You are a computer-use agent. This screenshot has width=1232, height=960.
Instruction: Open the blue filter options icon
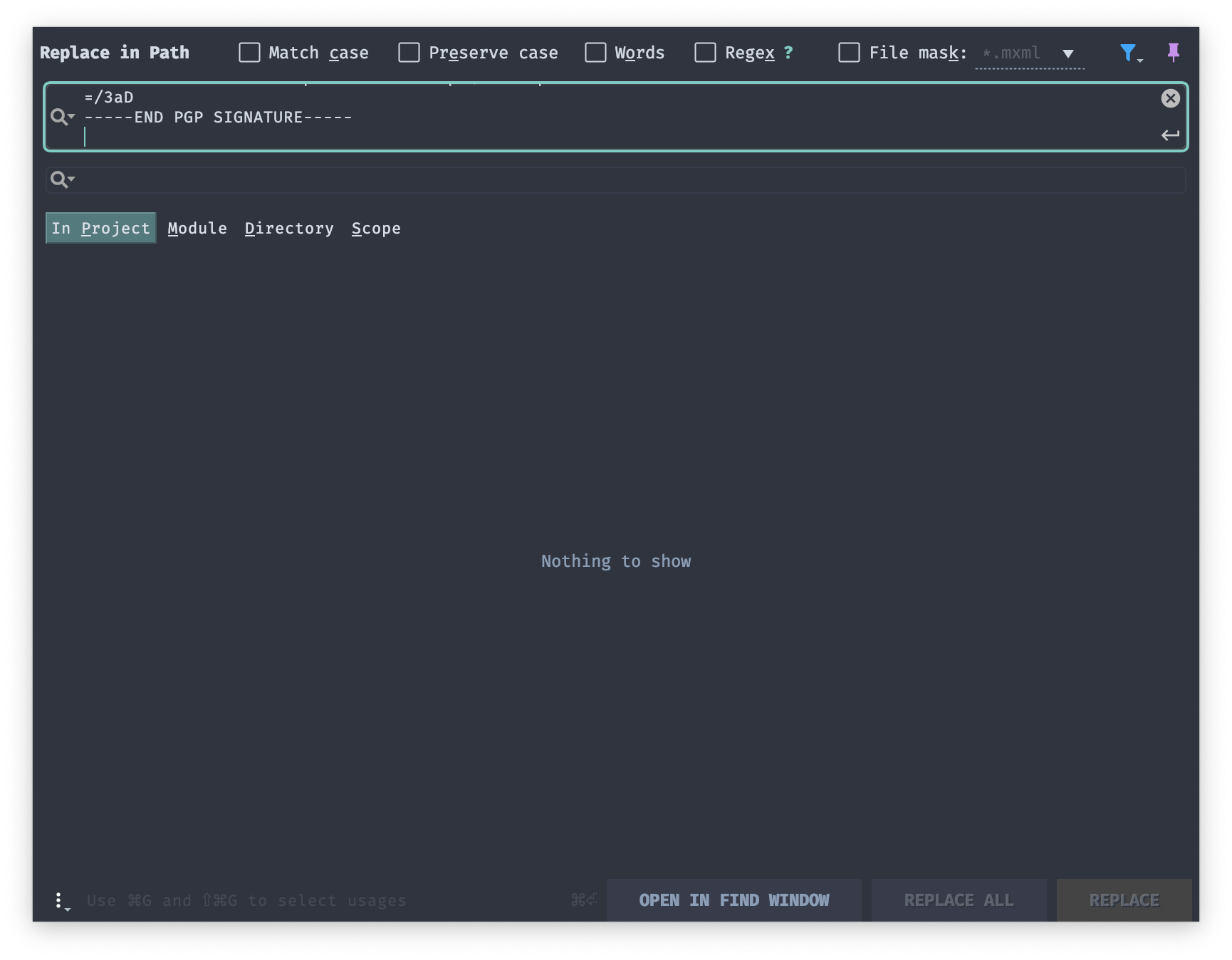(1130, 53)
